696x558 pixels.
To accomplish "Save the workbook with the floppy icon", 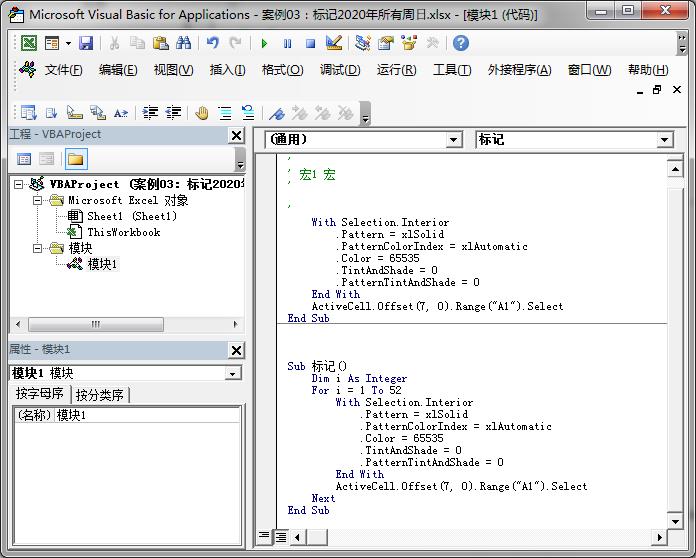I will [x=86, y=43].
